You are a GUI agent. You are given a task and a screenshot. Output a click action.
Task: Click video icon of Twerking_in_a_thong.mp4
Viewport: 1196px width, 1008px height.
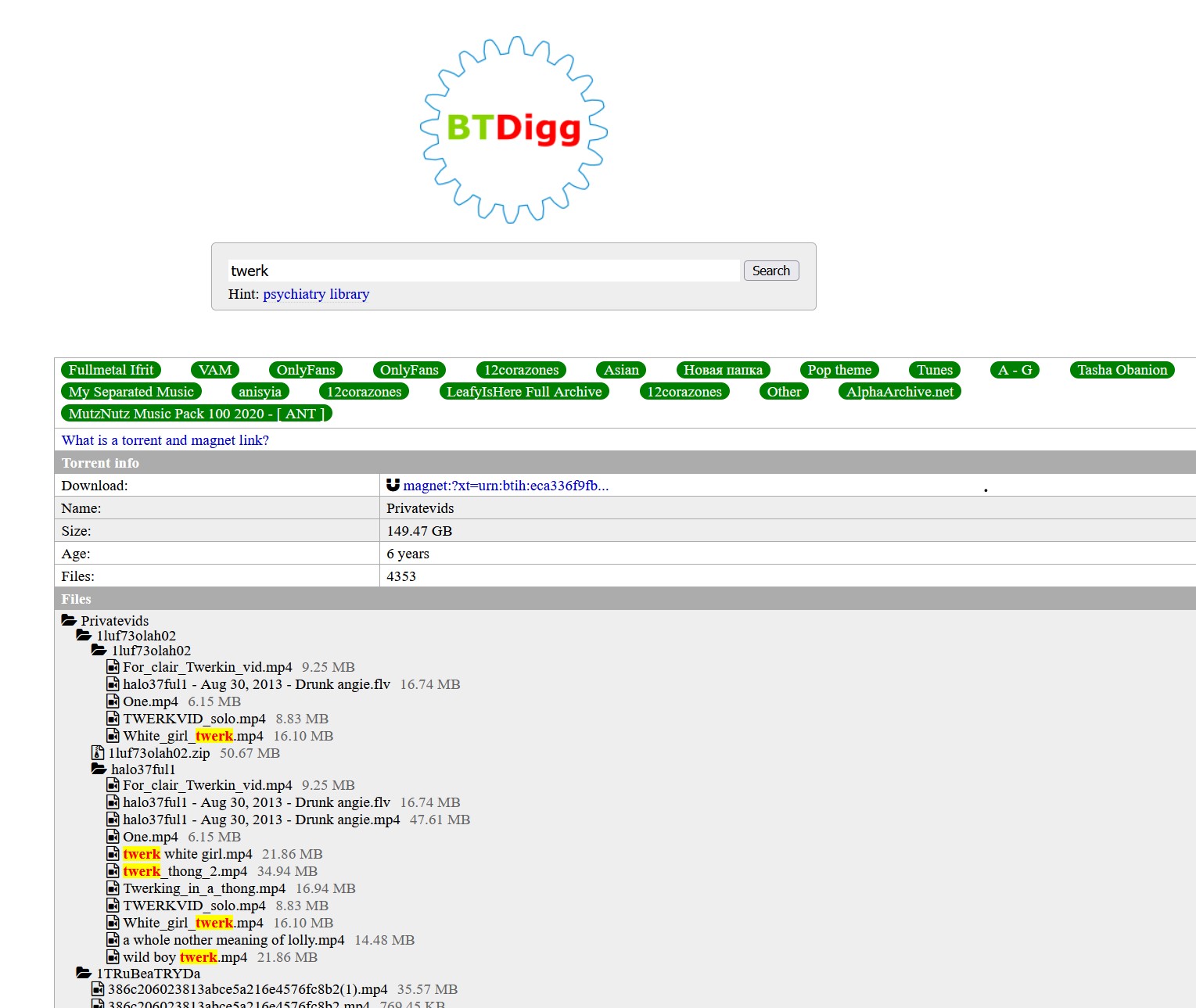(x=113, y=888)
